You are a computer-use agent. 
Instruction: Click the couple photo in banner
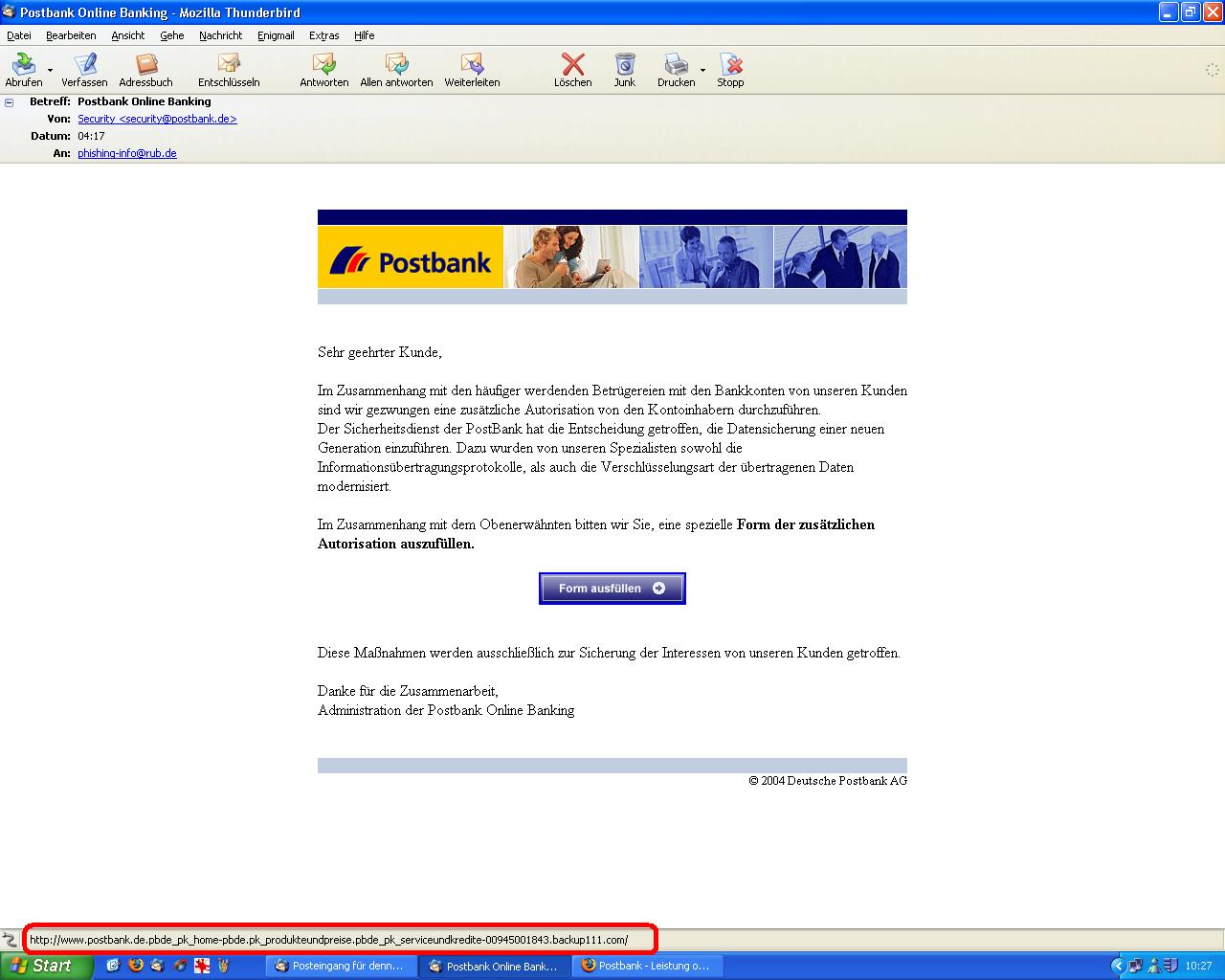coord(571,257)
